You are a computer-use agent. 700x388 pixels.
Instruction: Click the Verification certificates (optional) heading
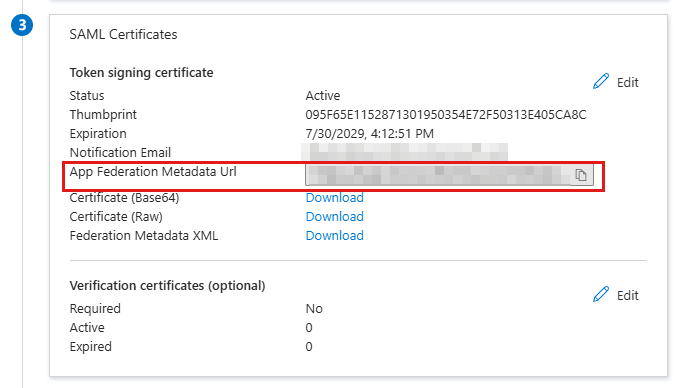pos(167,286)
